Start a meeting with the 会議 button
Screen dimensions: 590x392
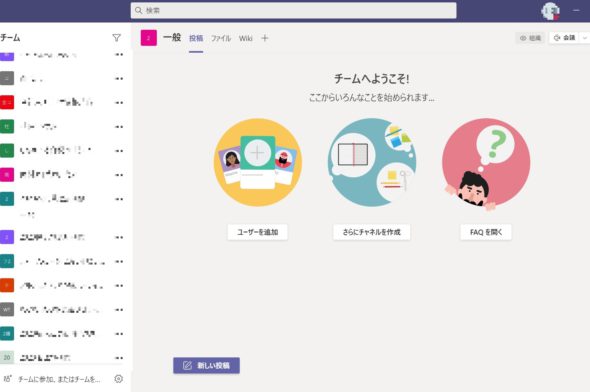tap(565, 38)
